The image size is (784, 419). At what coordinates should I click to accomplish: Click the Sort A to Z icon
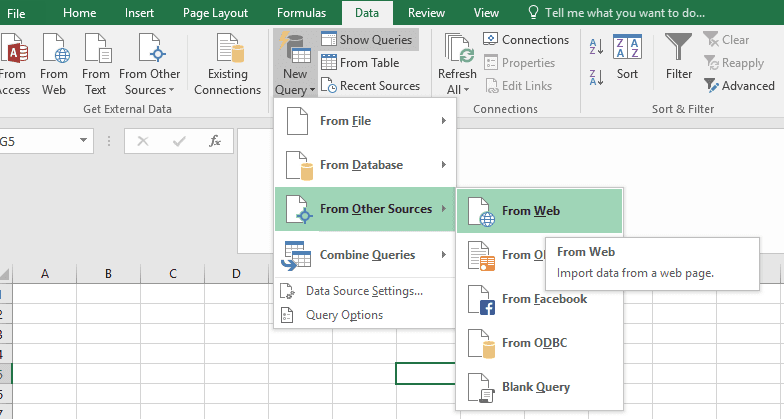point(596,46)
